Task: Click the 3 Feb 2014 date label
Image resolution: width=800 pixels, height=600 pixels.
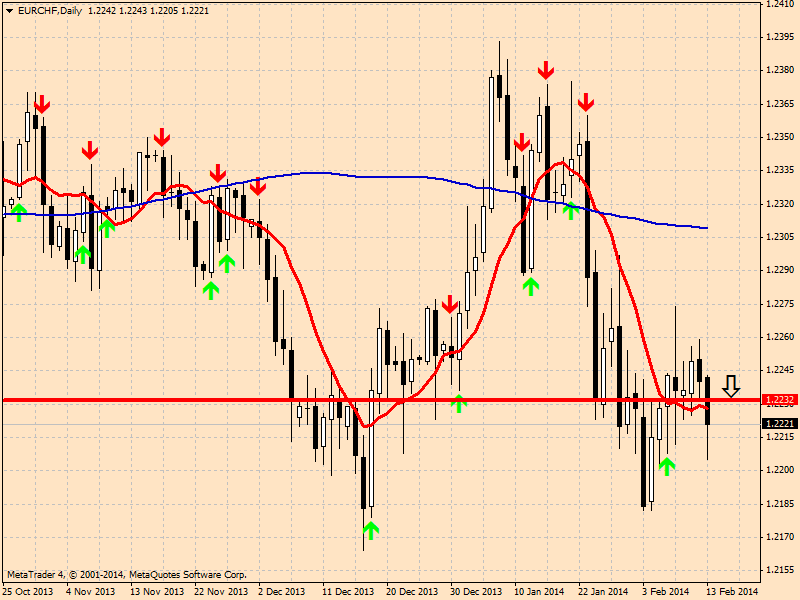Action: (x=666, y=592)
